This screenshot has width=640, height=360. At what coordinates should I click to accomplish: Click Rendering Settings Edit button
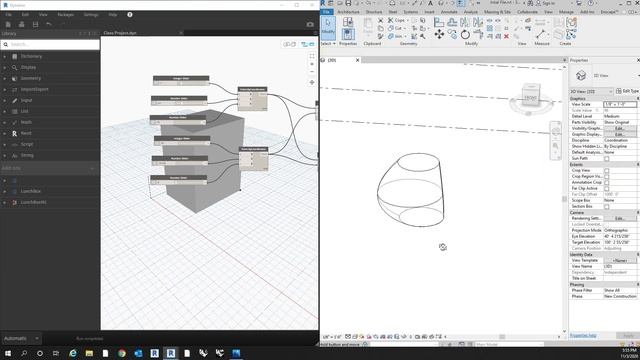click(x=620, y=218)
